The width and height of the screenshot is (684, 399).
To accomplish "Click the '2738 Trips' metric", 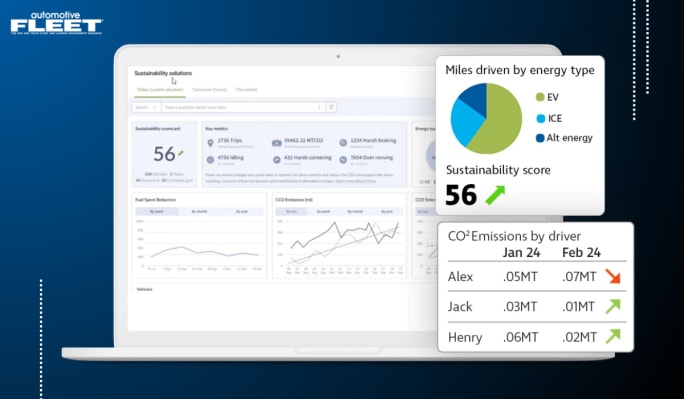I will tap(229, 140).
